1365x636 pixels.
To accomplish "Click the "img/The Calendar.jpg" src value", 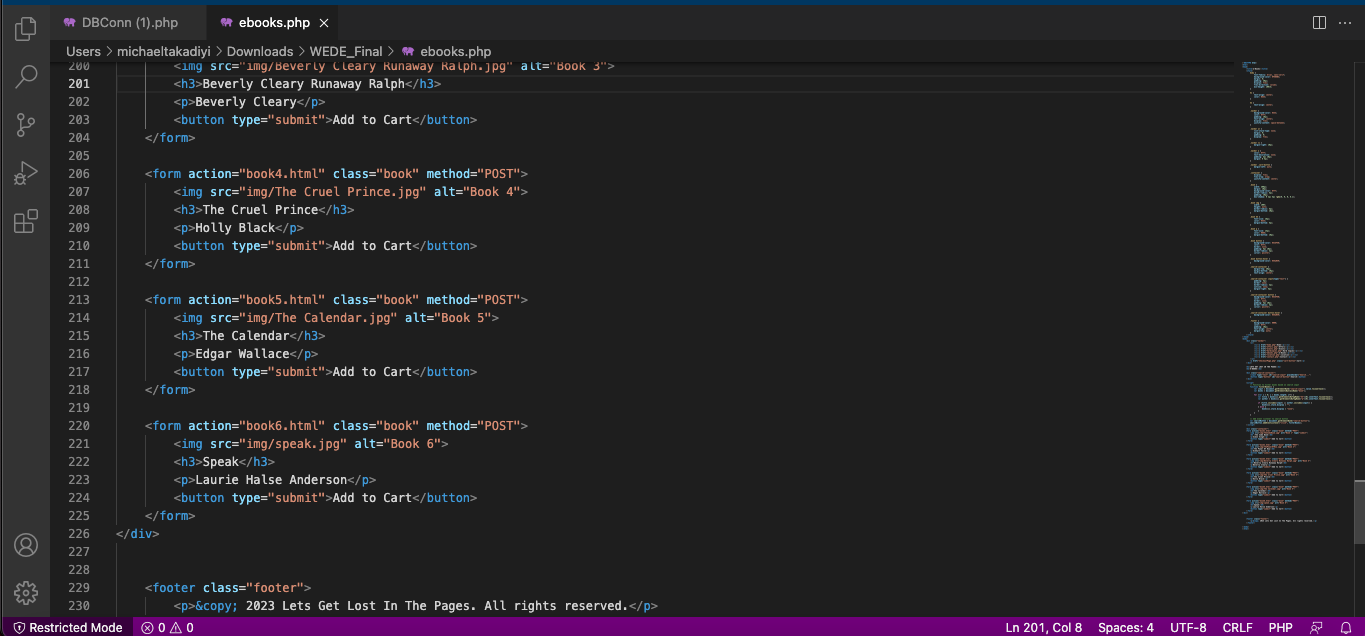I will coord(318,317).
